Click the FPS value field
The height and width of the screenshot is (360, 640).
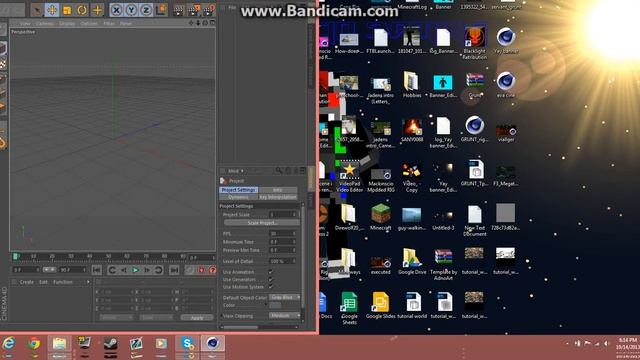pyautogui.click(x=282, y=233)
